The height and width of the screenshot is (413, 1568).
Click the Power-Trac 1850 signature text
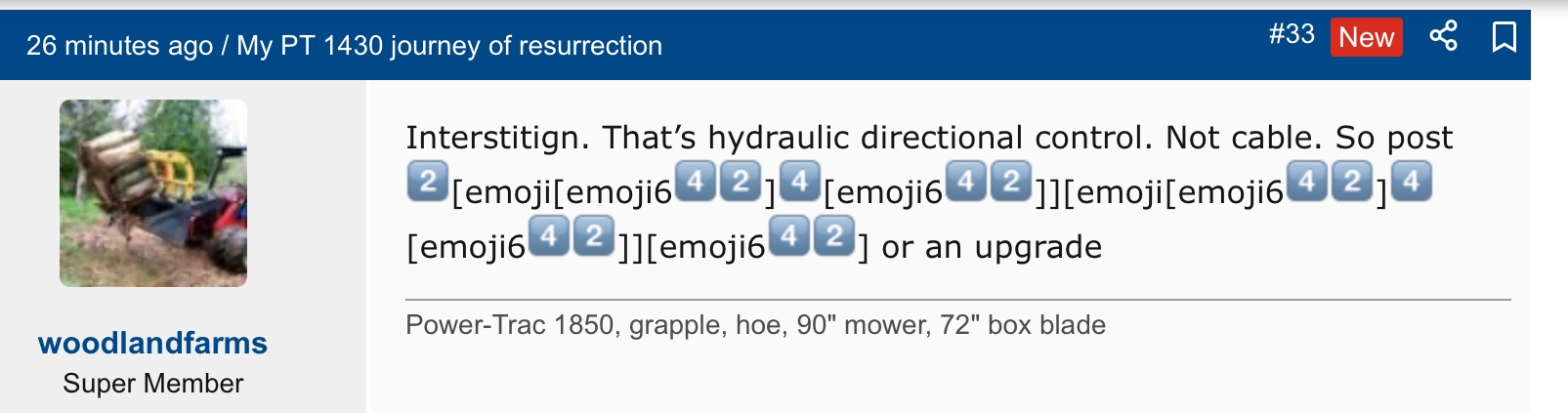755,325
